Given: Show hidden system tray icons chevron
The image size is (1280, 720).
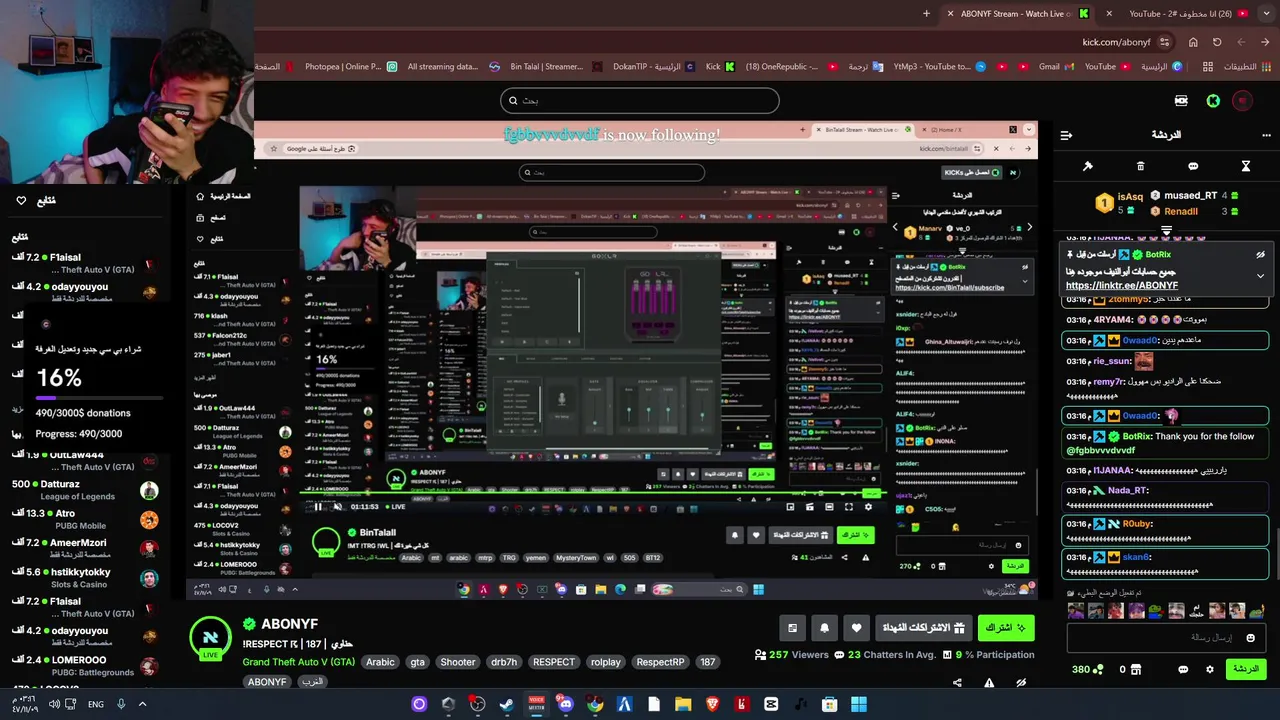Looking at the screenshot, I should click(x=142, y=704).
